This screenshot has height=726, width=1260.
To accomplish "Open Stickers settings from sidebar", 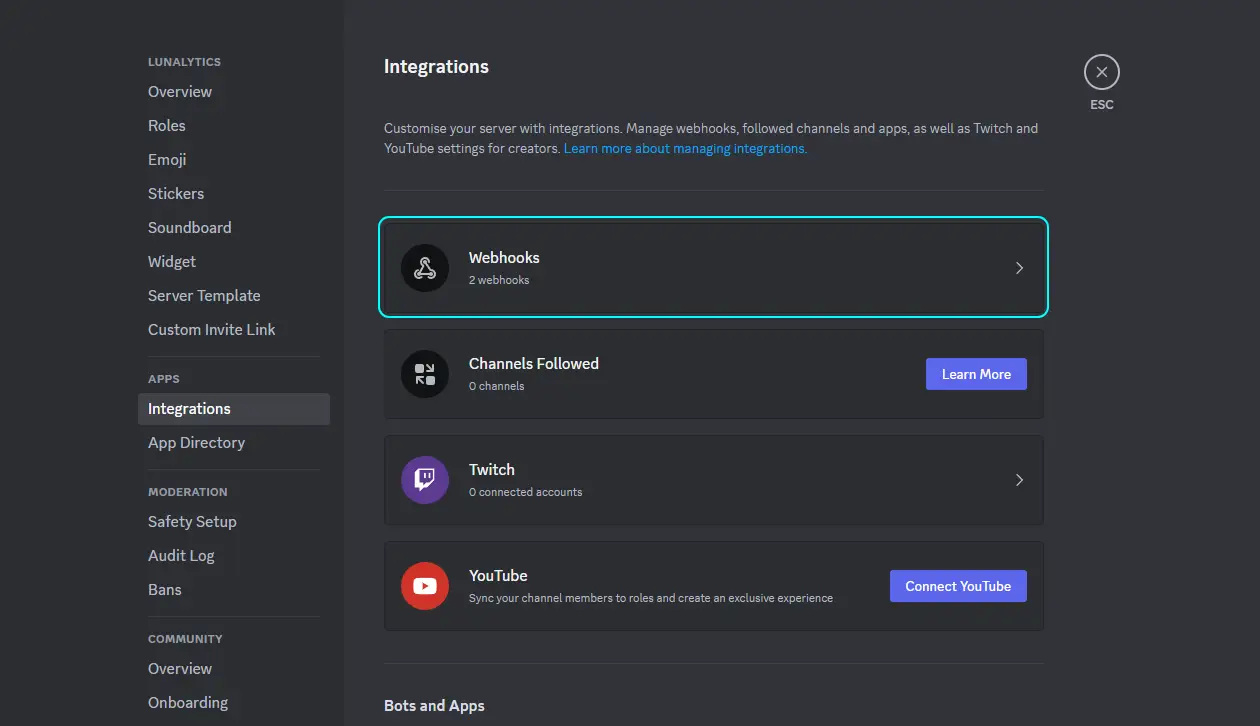I will [175, 193].
